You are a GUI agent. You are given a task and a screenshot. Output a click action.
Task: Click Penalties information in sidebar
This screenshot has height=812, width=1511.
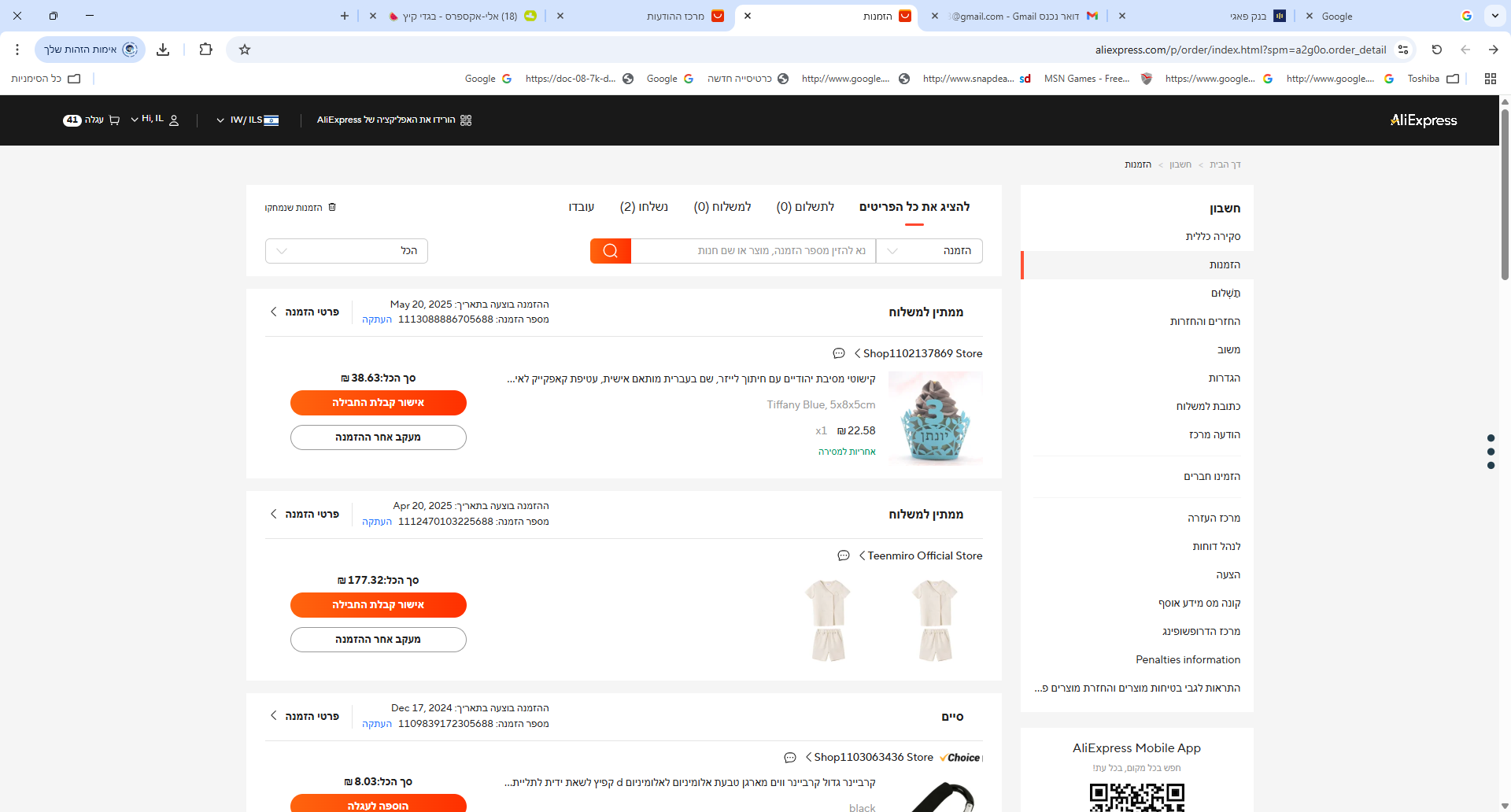coord(1188,659)
